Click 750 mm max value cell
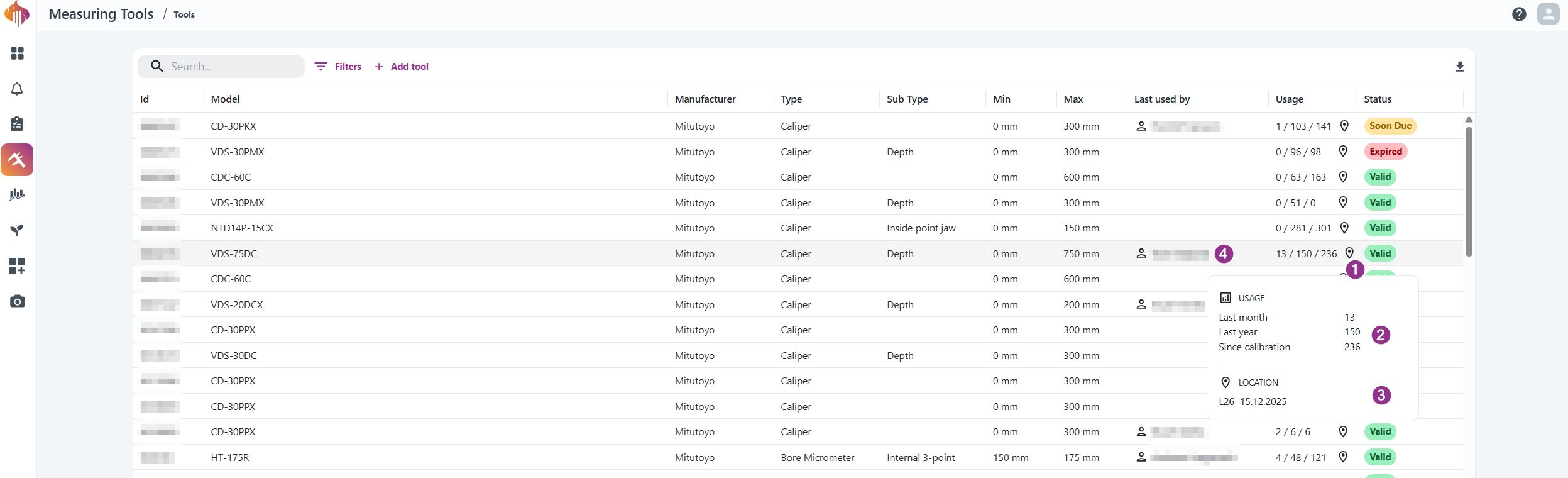This screenshot has height=478, width=1568. [x=1081, y=253]
